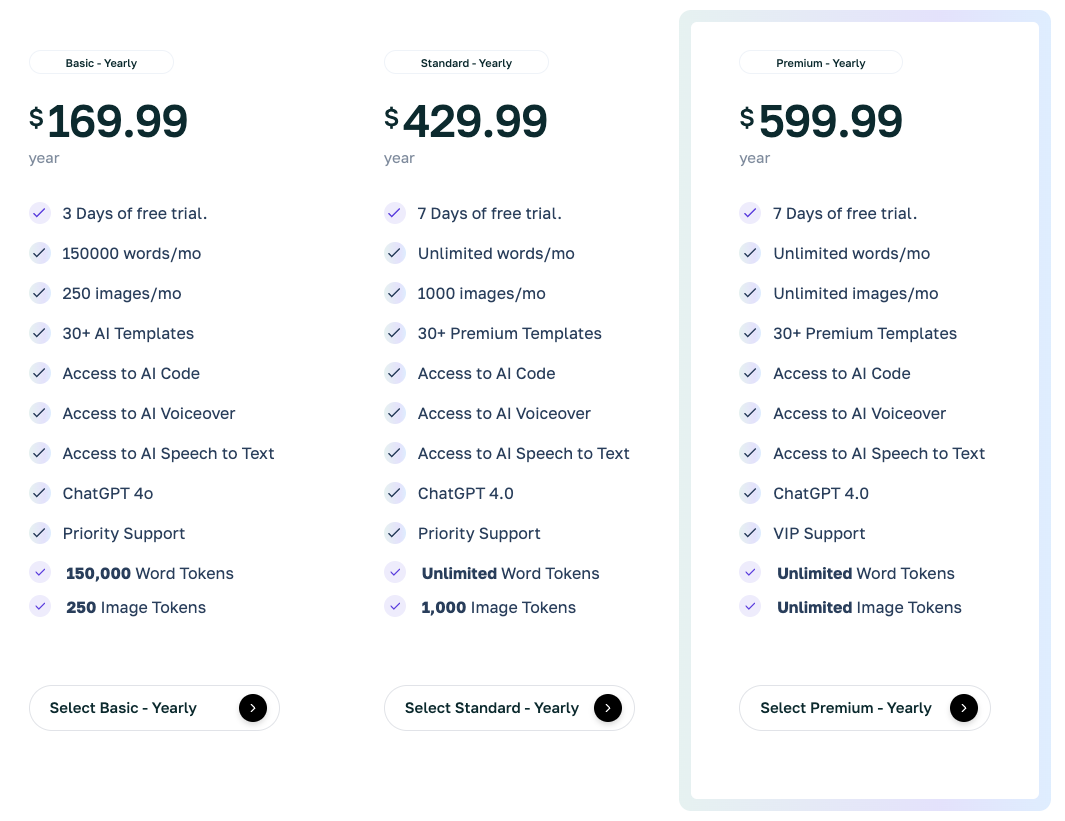Click the $599.99 Premium price
Image resolution: width=1065 pixels, height=821 pixels.
(821, 122)
